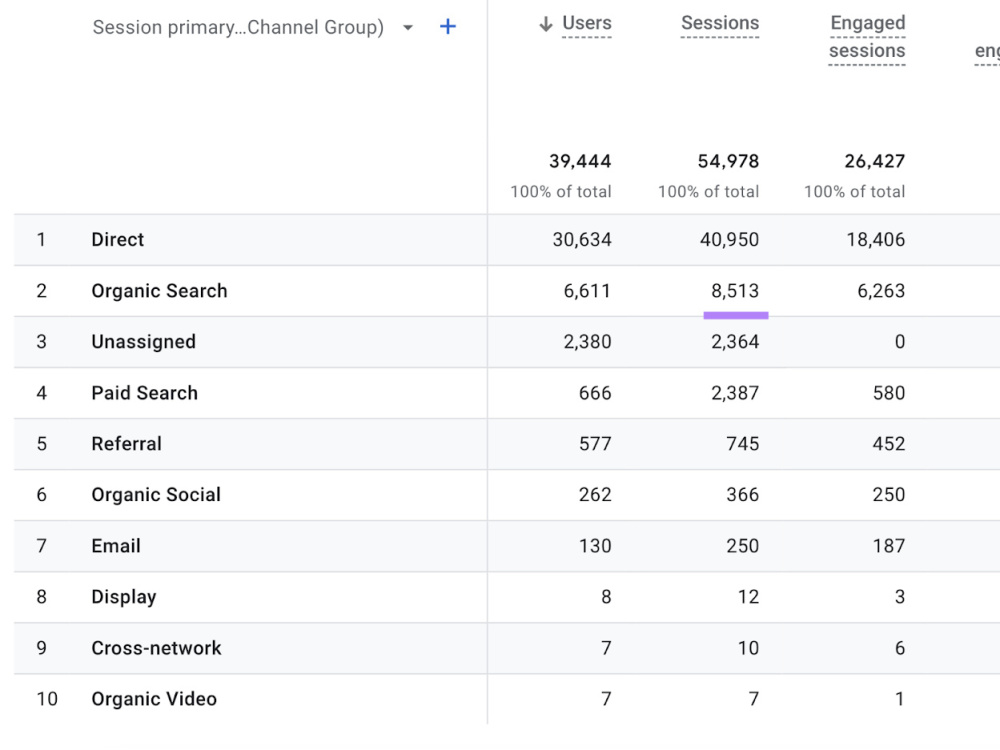Click the Unassigned channel row
Image resolution: width=1000 pixels, height=750 pixels.
point(507,342)
